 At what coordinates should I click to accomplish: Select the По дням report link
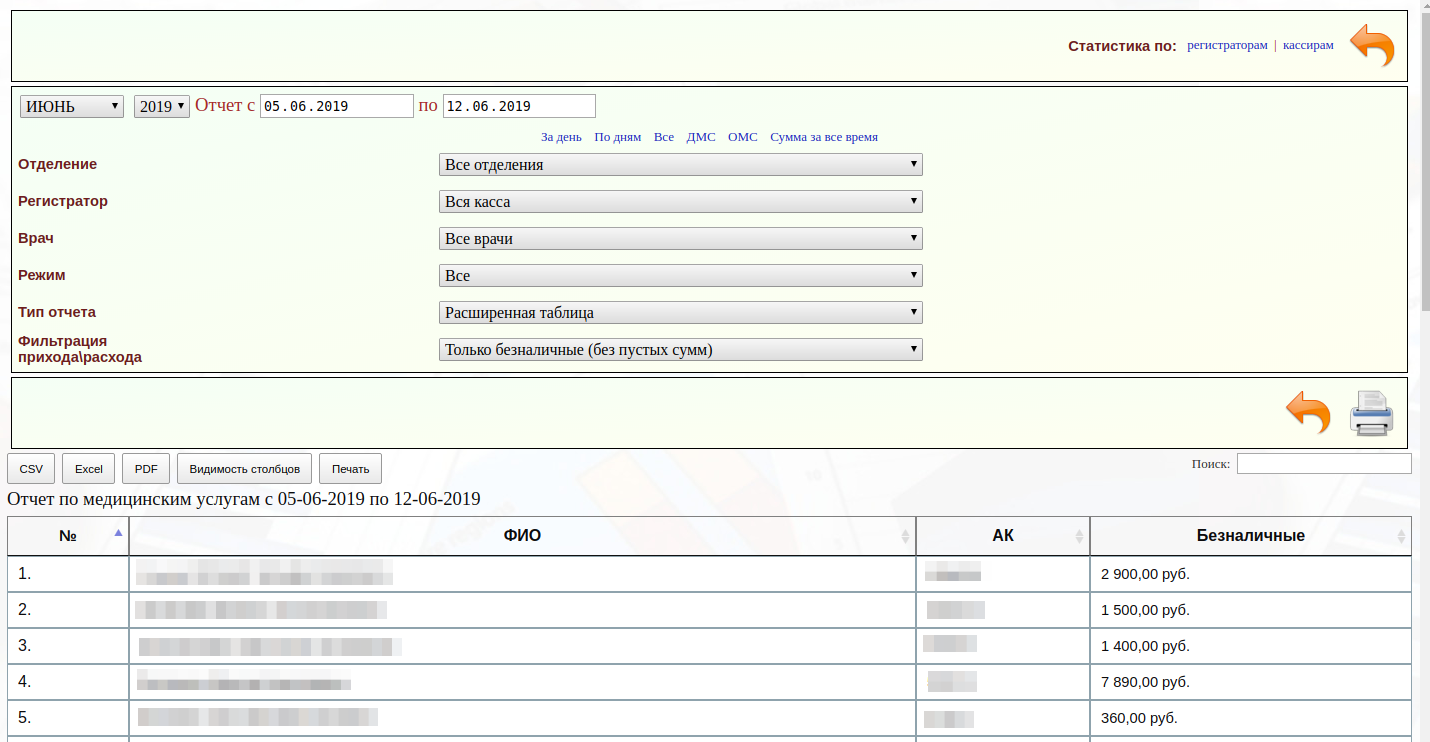point(617,137)
